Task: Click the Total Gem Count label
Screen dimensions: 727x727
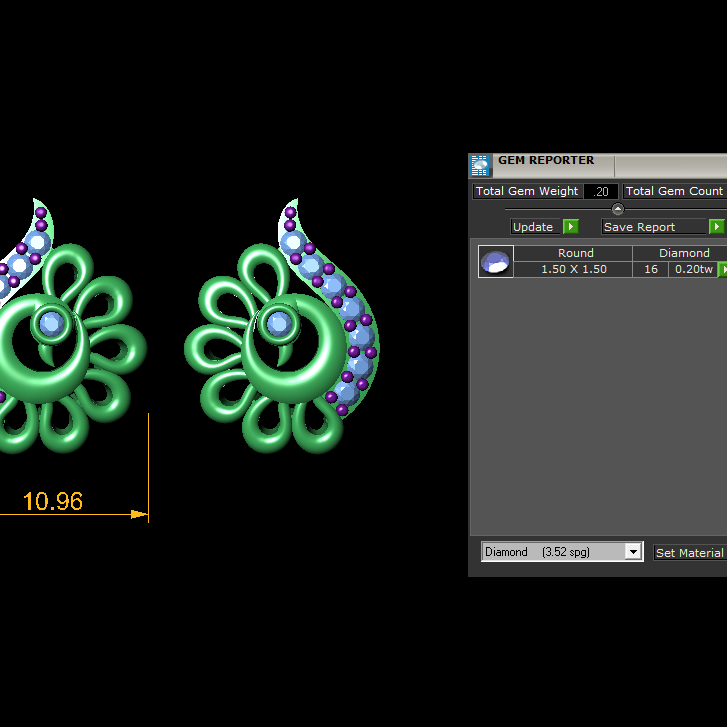Action: (x=674, y=191)
